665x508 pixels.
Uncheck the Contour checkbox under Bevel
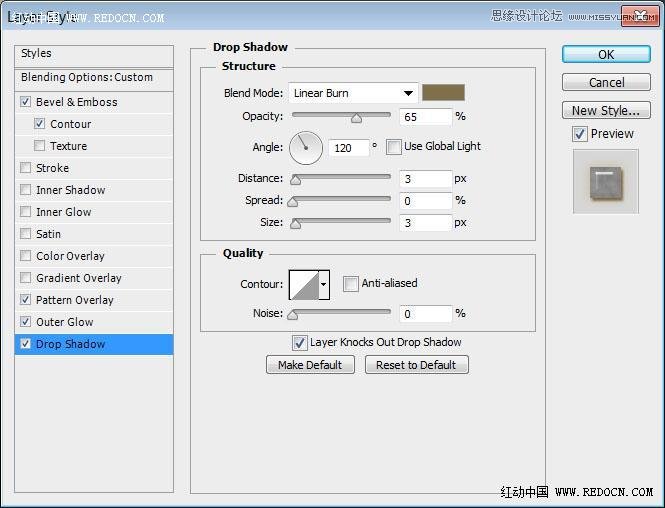coord(39,124)
